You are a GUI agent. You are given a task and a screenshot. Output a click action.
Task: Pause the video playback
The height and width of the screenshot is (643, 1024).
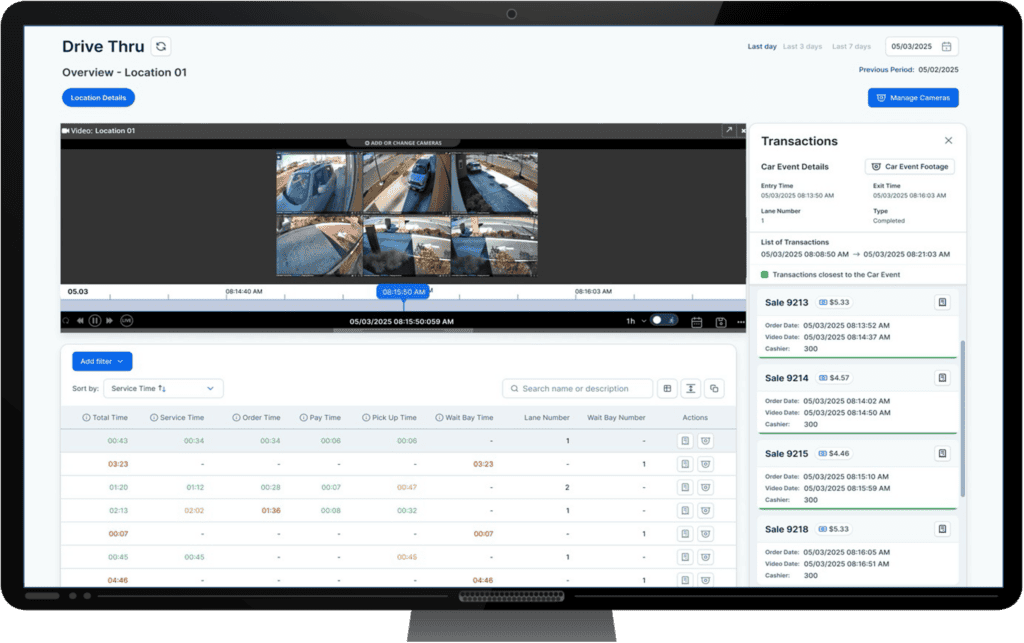click(94, 321)
